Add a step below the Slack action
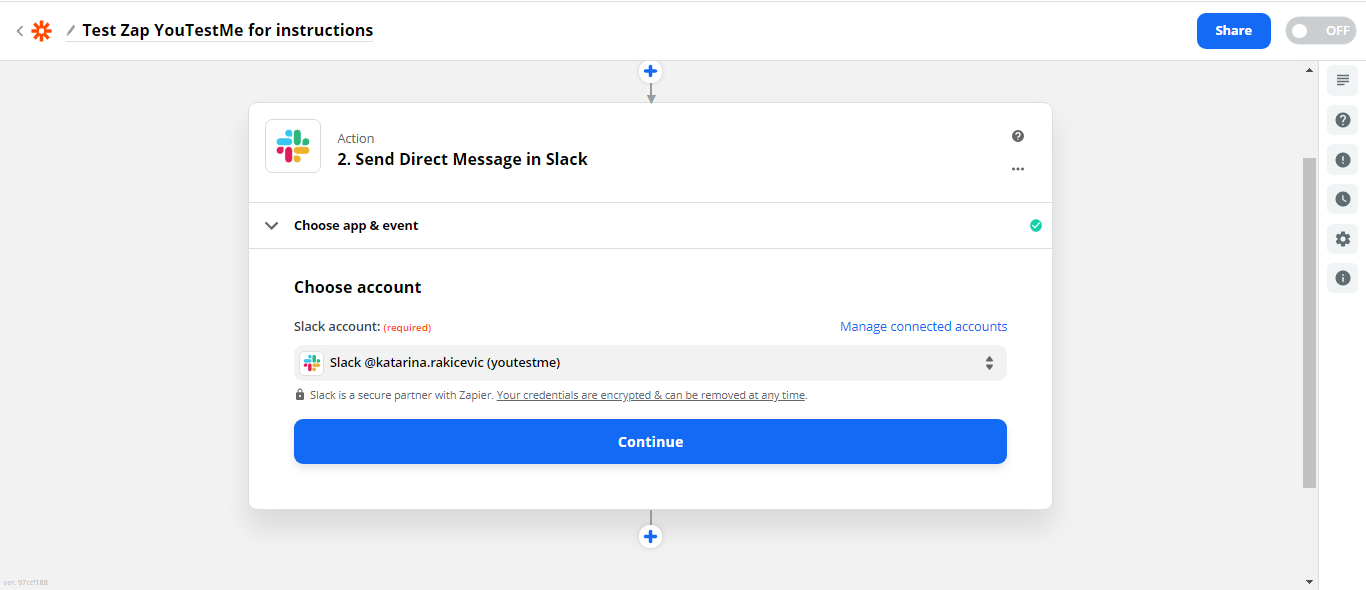 (x=651, y=537)
